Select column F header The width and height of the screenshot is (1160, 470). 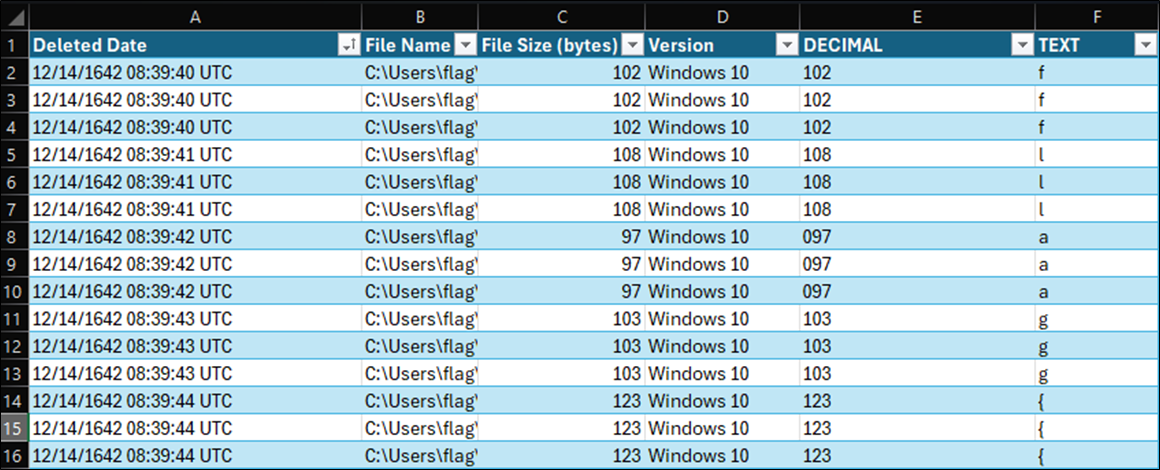tap(1097, 17)
